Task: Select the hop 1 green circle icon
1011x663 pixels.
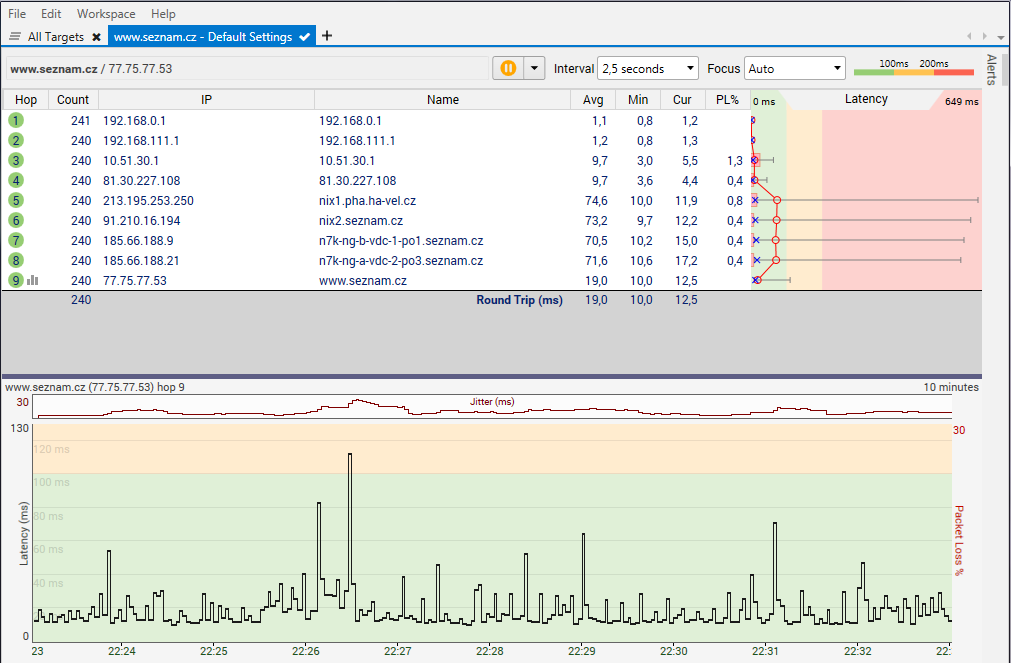Action: coord(16,120)
